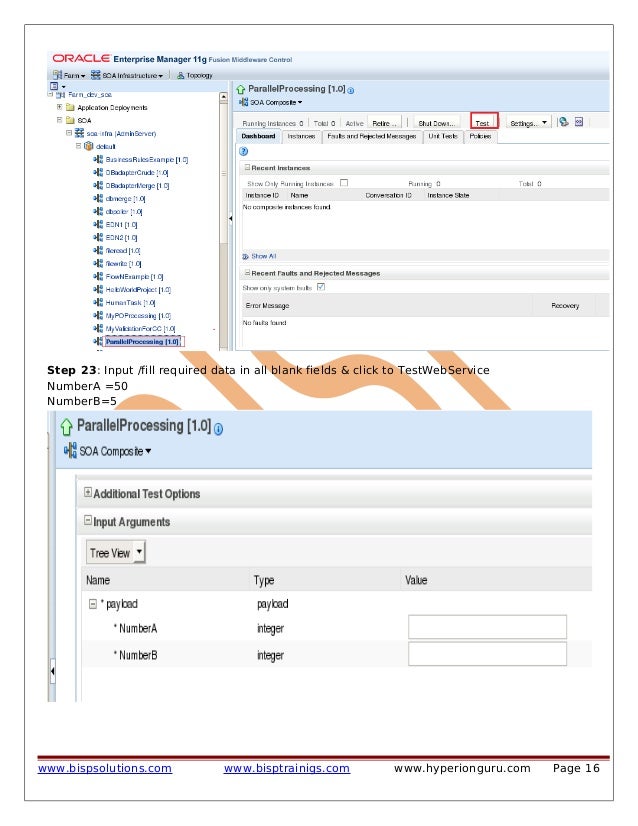This screenshot has width=638, height=826.
Task: Click the Show All link
Action: coord(263,257)
